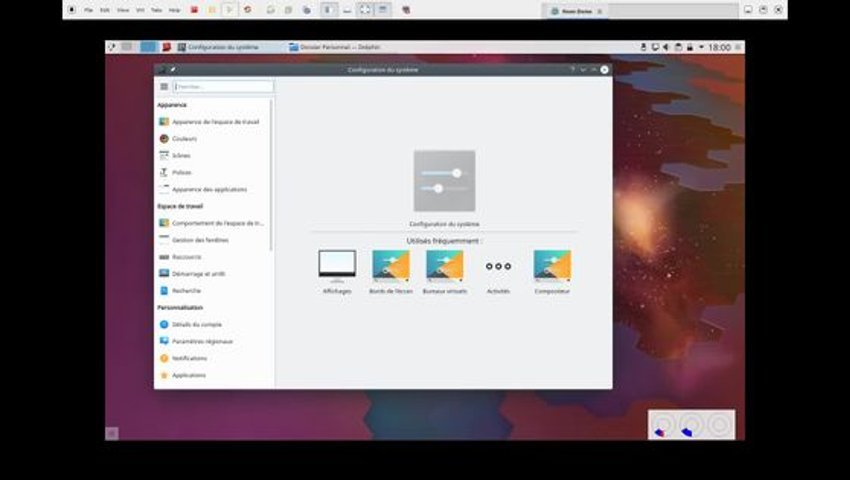850x480 pixels.
Task: Open the frequently used Bureaux virtuels module
Action: pyautogui.click(x=445, y=272)
